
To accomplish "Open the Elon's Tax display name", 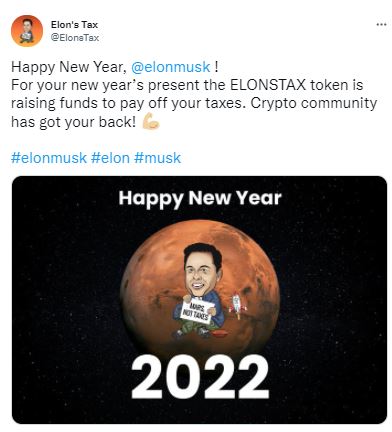I will coord(74,25).
